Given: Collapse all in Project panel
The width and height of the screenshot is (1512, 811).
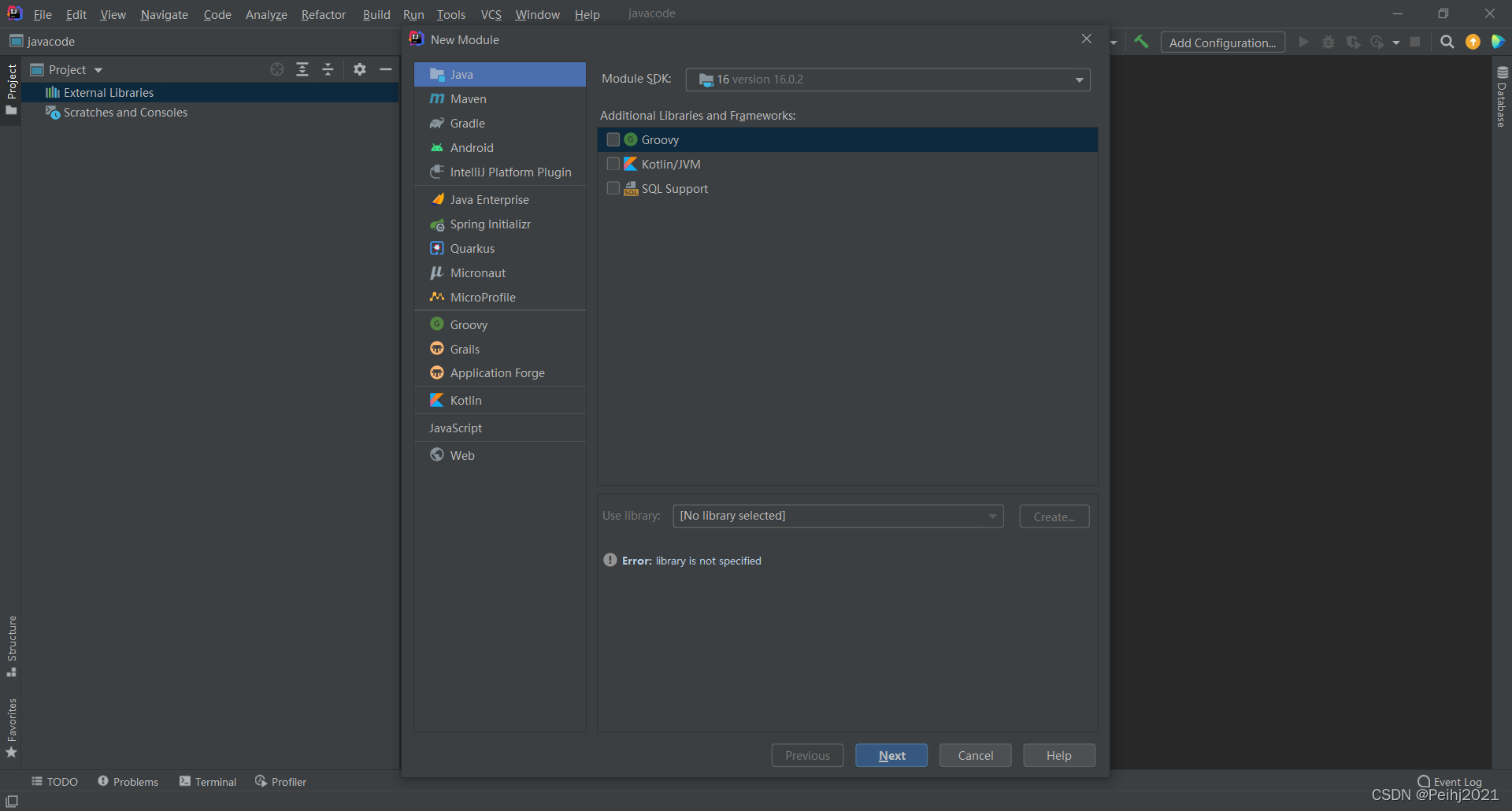Looking at the screenshot, I should click(x=328, y=69).
